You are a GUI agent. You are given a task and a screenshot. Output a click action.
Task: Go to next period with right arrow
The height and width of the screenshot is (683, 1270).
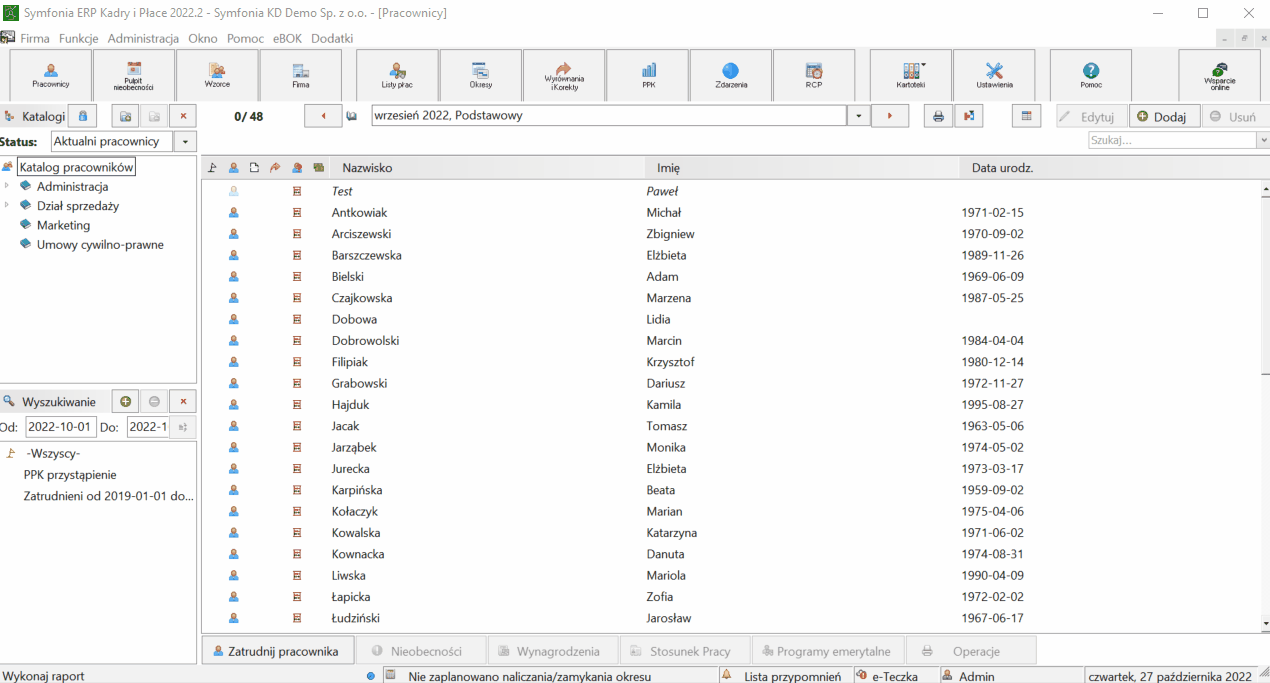click(890, 116)
